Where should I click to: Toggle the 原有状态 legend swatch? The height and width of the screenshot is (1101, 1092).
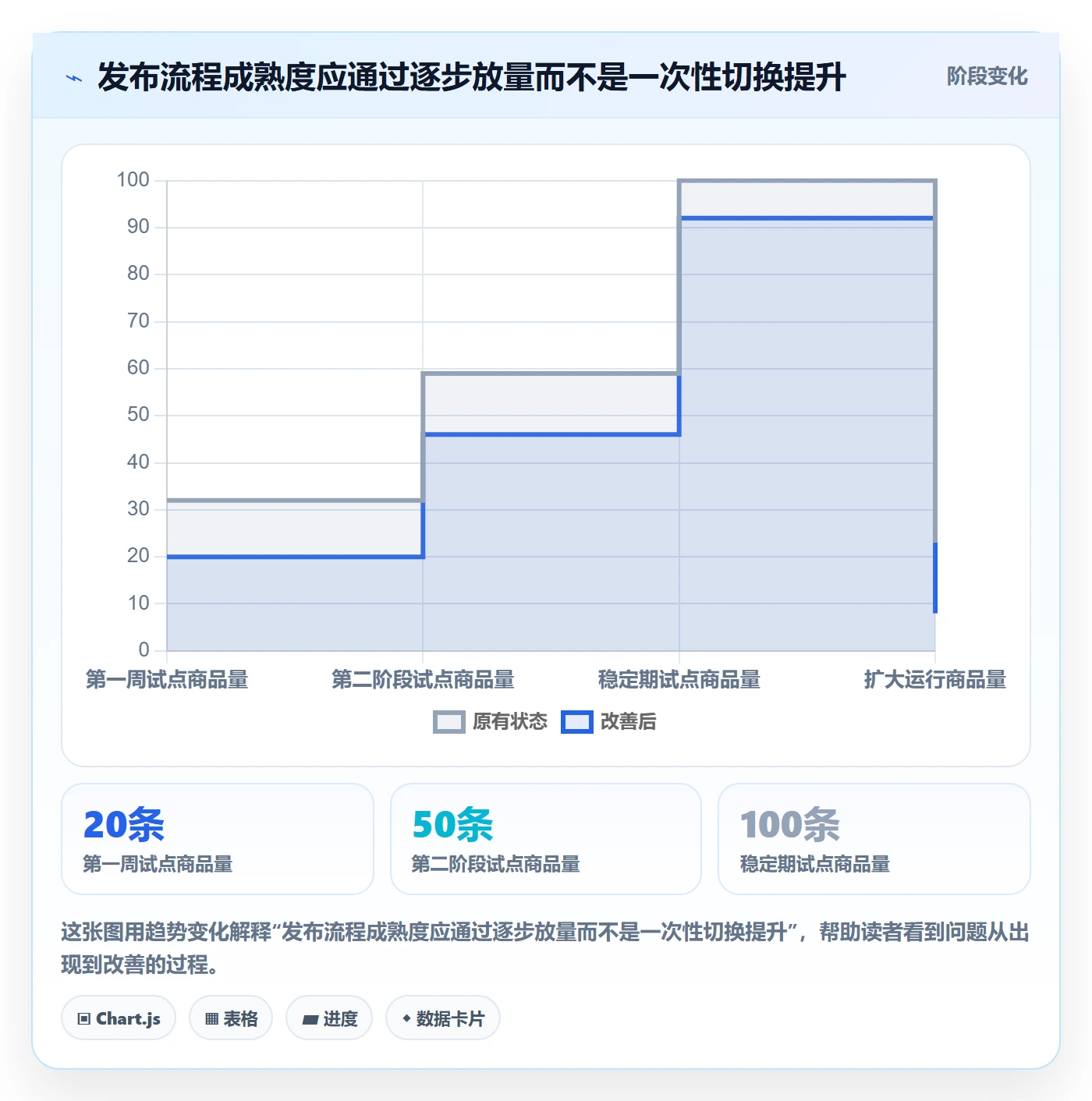click(x=448, y=722)
